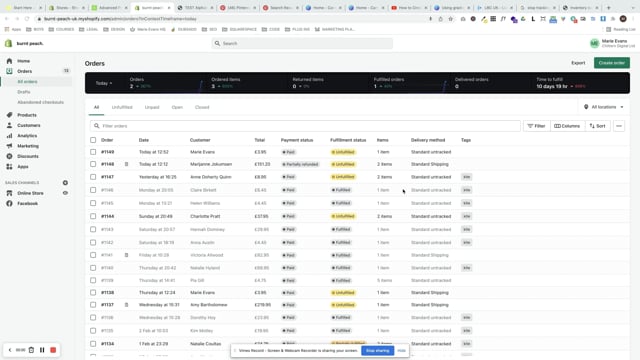Open the Marketing megaphone icon

(x=9, y=146)
